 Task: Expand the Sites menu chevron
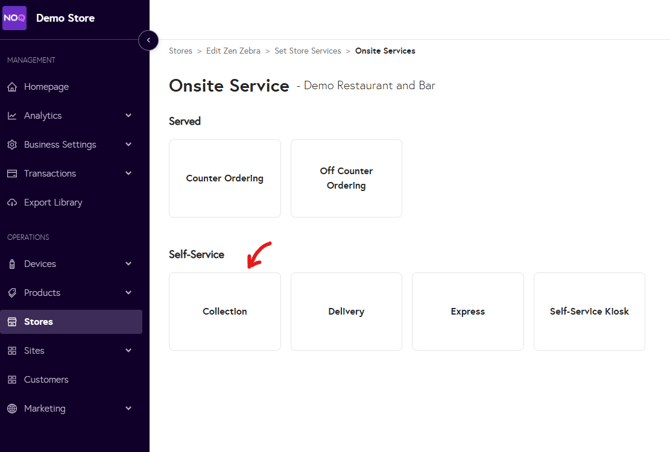pyautogui.click(x=128, y=351)
